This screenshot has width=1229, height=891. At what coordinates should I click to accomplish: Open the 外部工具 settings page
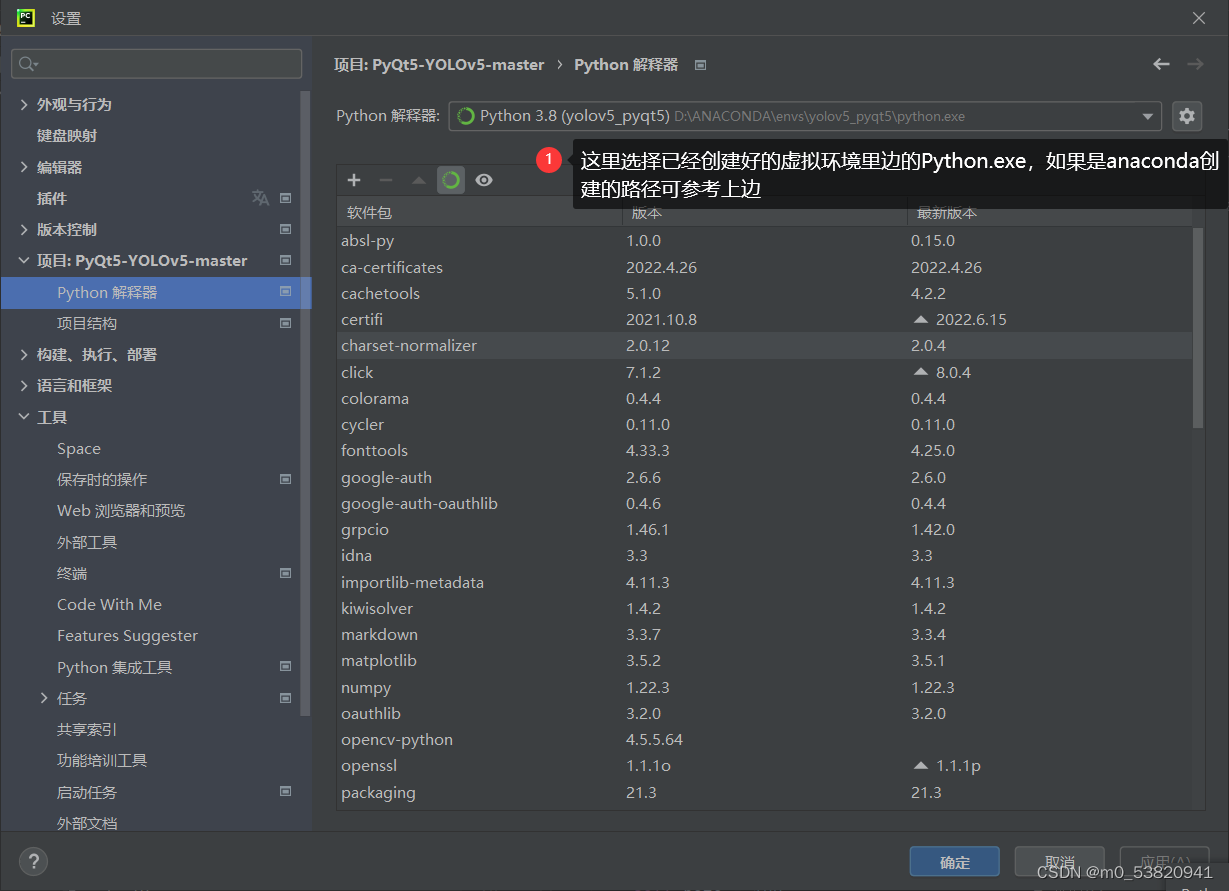point(87,542)
